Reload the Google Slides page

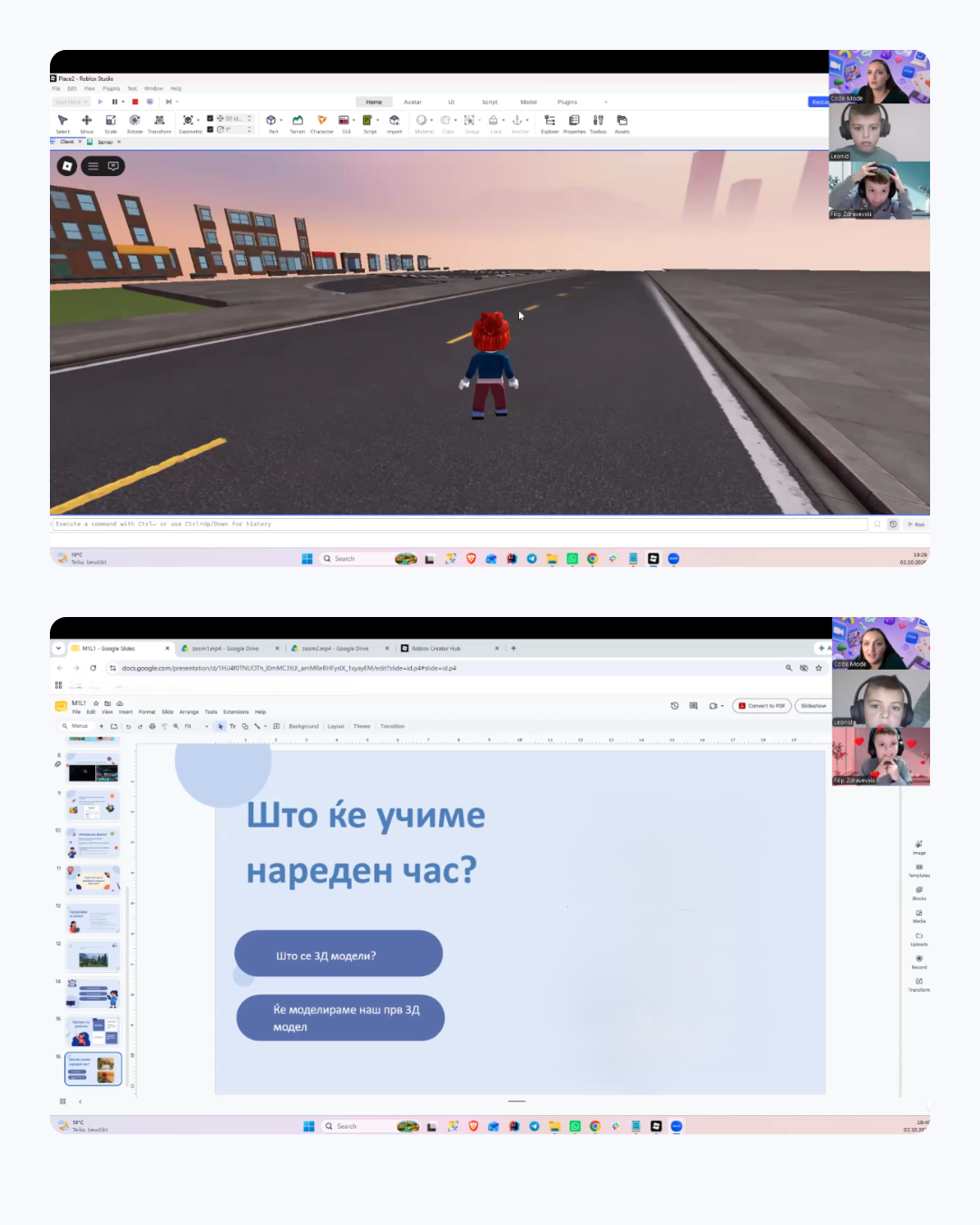click(x=93, y=668)
